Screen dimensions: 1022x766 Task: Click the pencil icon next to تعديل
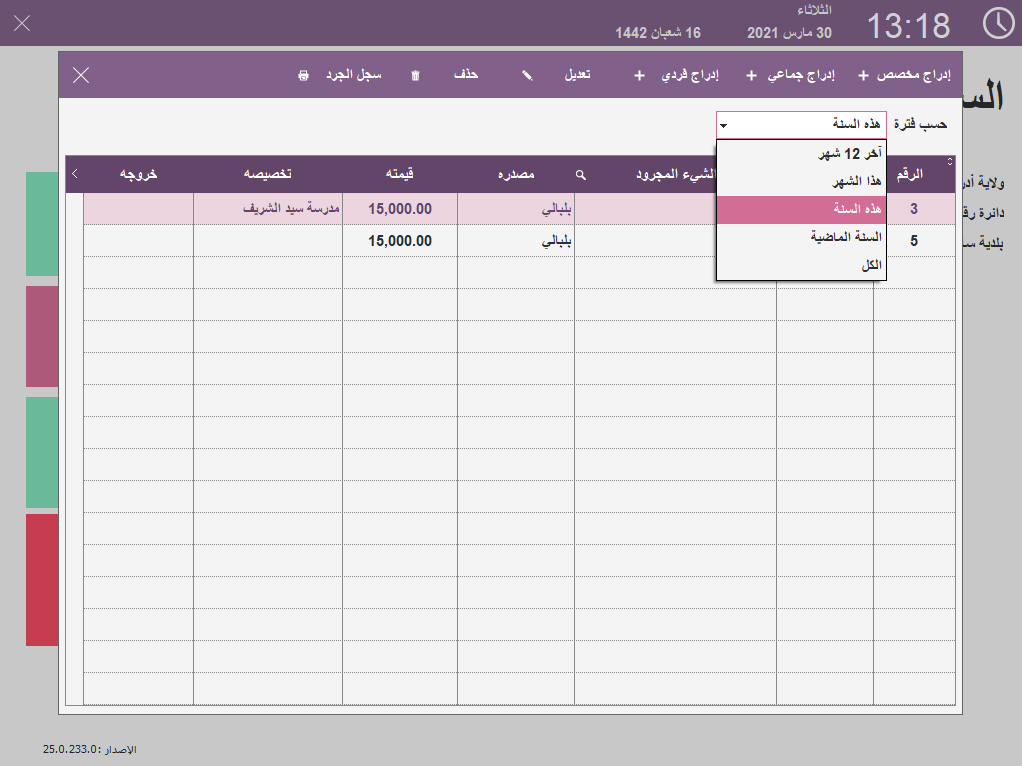pos(527,75)
